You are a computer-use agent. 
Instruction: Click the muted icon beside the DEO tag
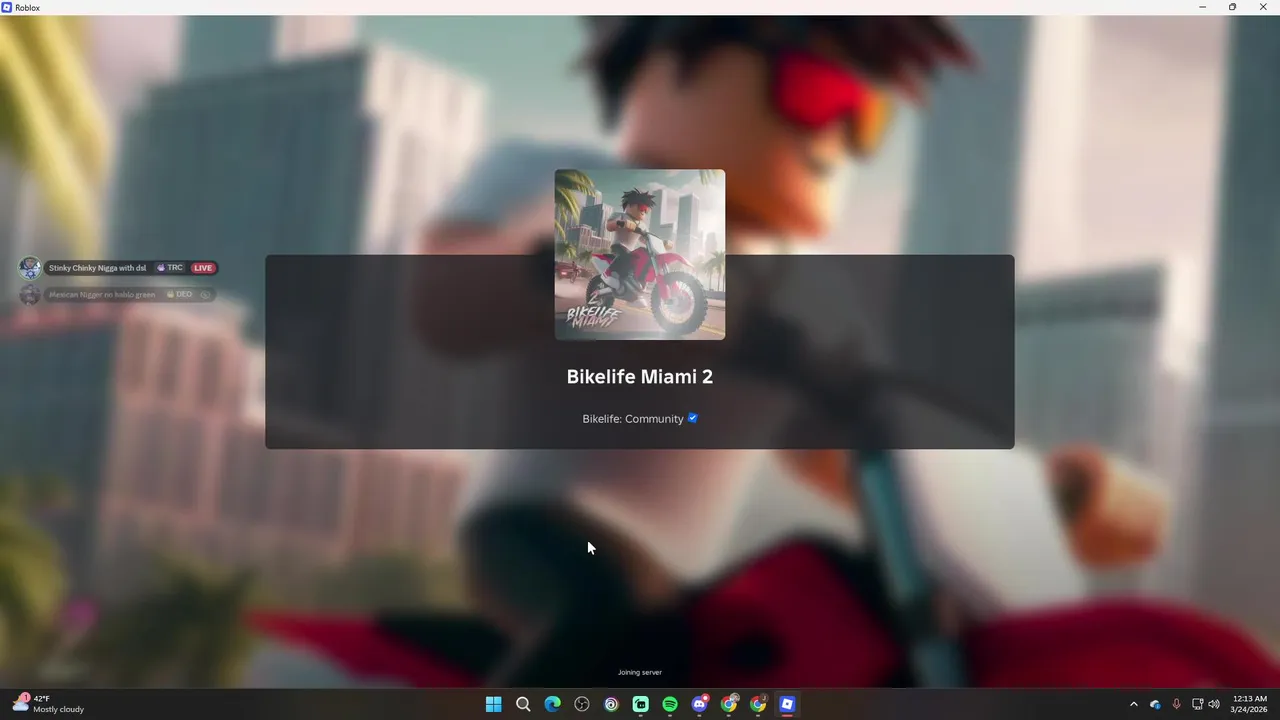205,295
